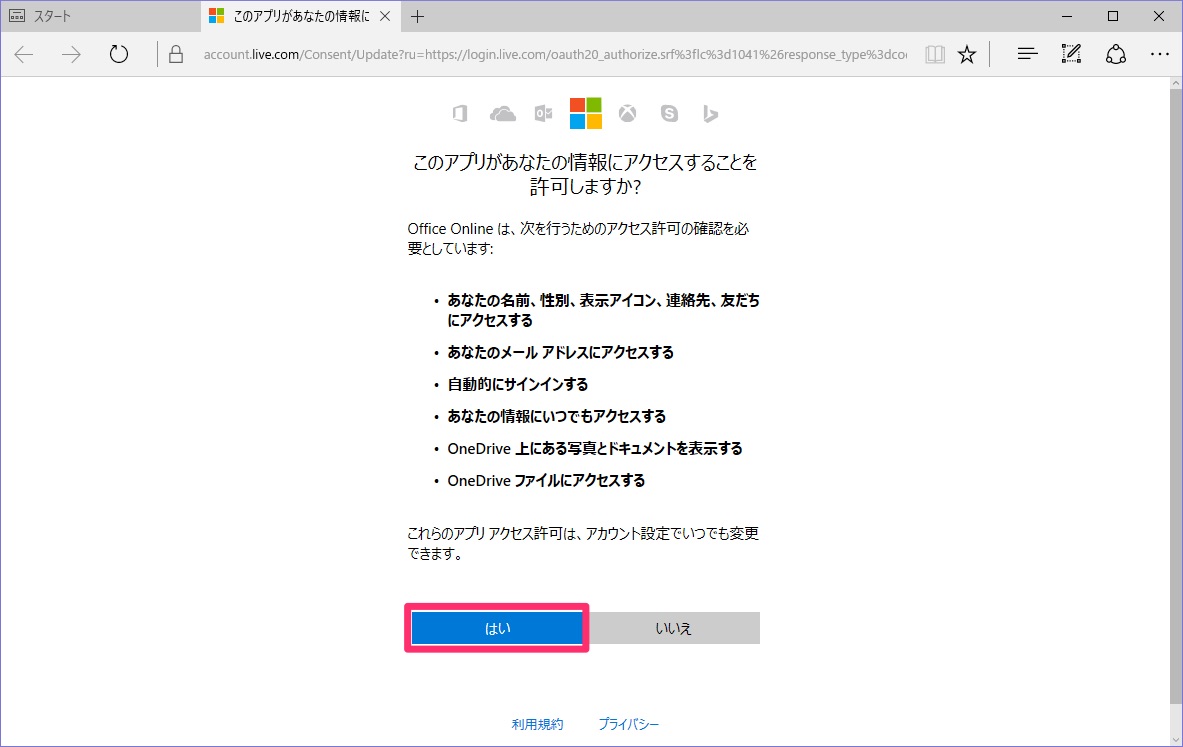Image resolution: width=1183 pixels, height=747 pixels.
Task: Click the Office logo icon
Action: (459, 114)
